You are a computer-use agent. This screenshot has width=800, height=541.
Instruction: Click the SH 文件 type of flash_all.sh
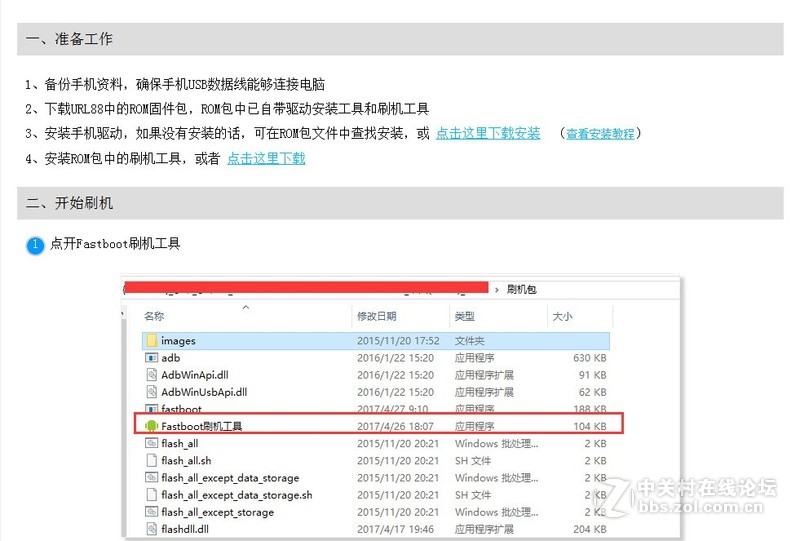472,460
